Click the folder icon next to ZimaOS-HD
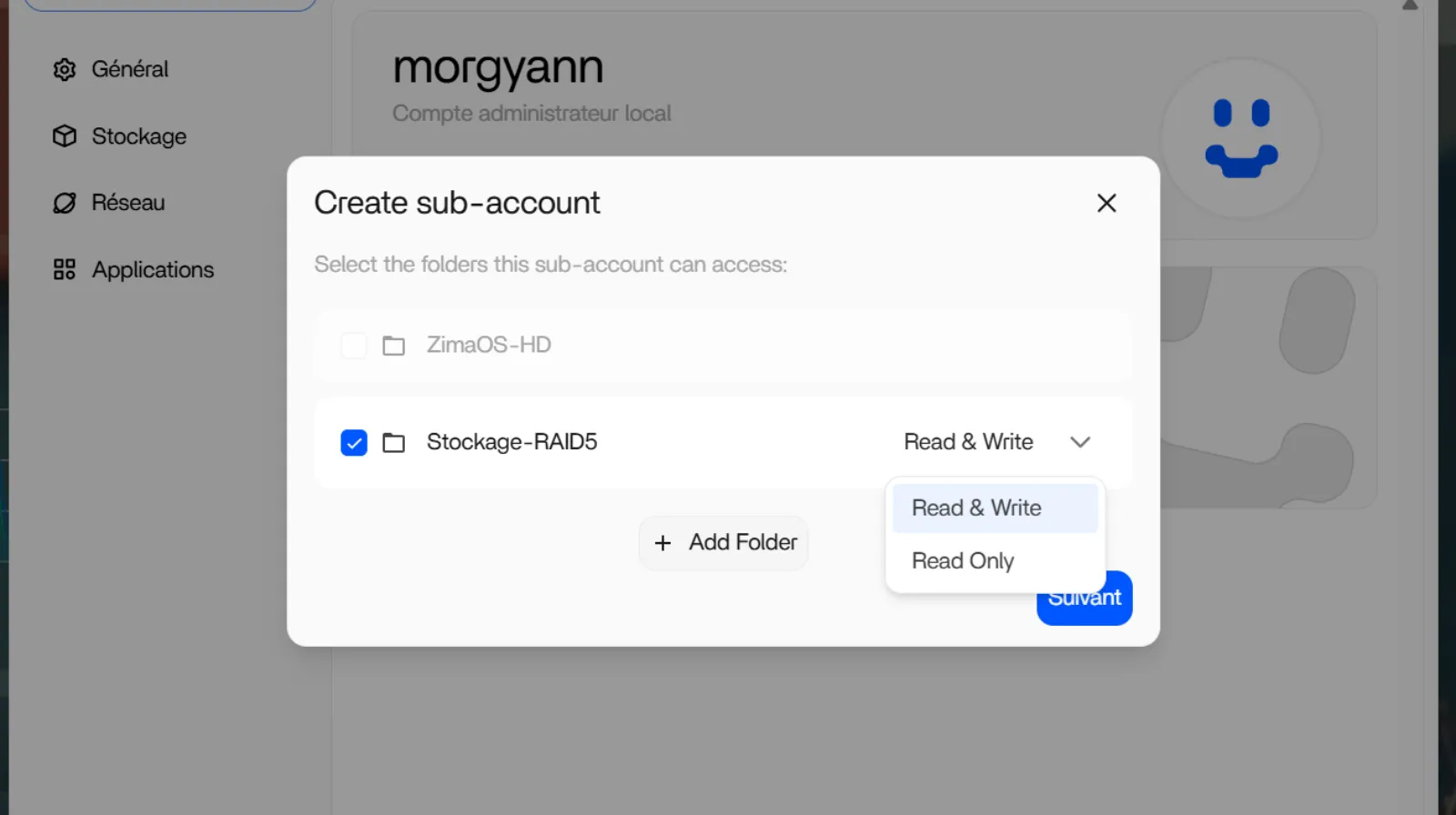 pos(393,346)
